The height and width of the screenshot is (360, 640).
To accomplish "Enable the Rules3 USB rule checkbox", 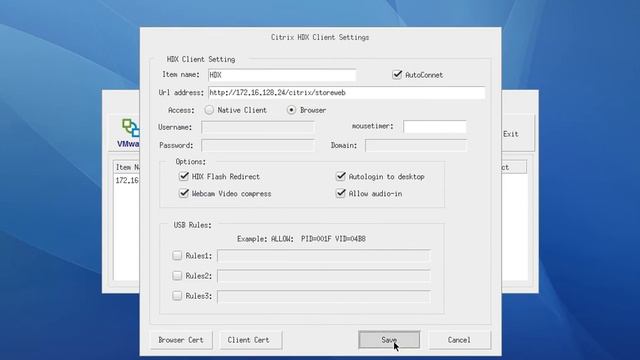I will pyautogui.click(x=177, y=296).
